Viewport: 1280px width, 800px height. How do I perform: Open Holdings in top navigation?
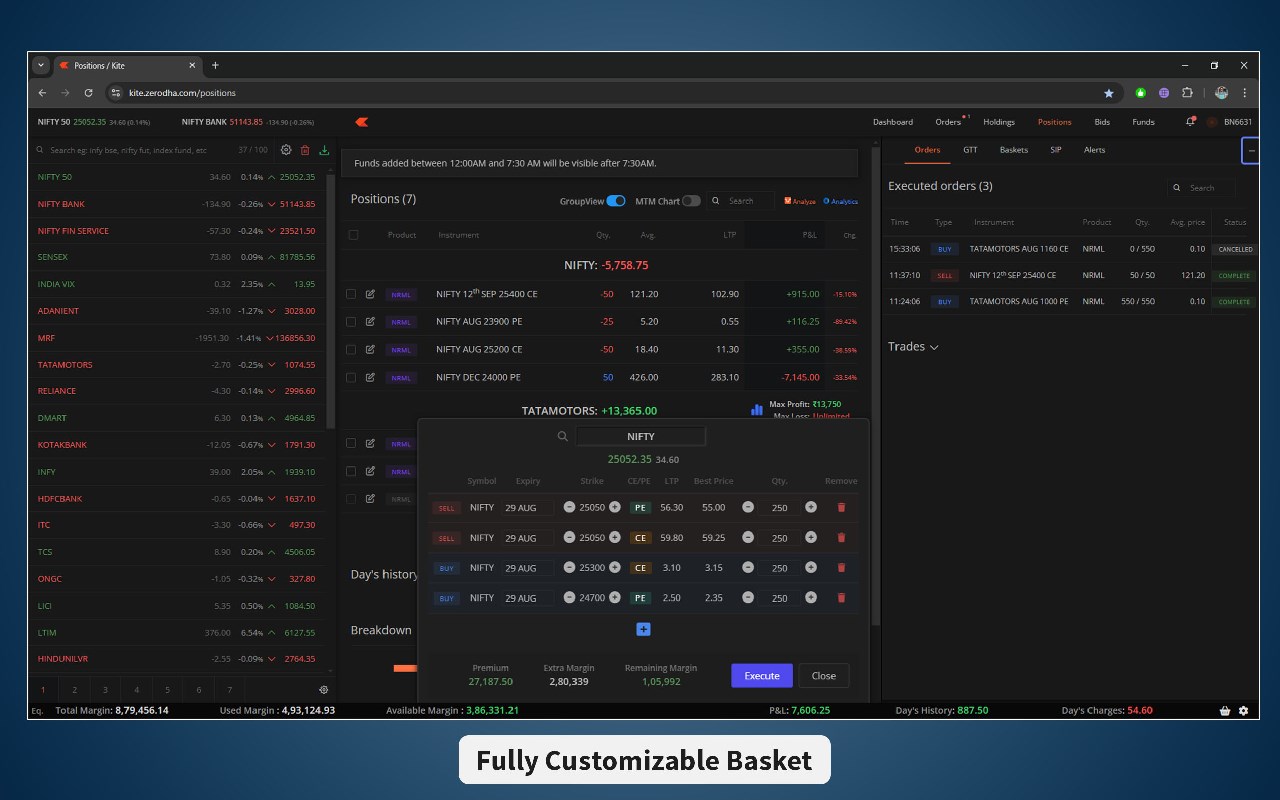999,122
